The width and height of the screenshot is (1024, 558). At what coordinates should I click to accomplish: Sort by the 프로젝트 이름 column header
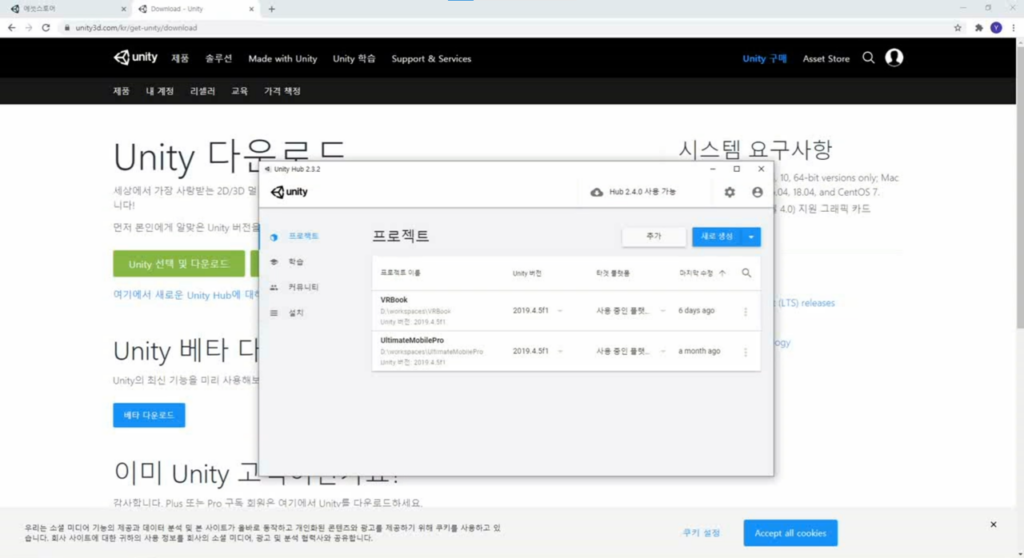point(400,273)
